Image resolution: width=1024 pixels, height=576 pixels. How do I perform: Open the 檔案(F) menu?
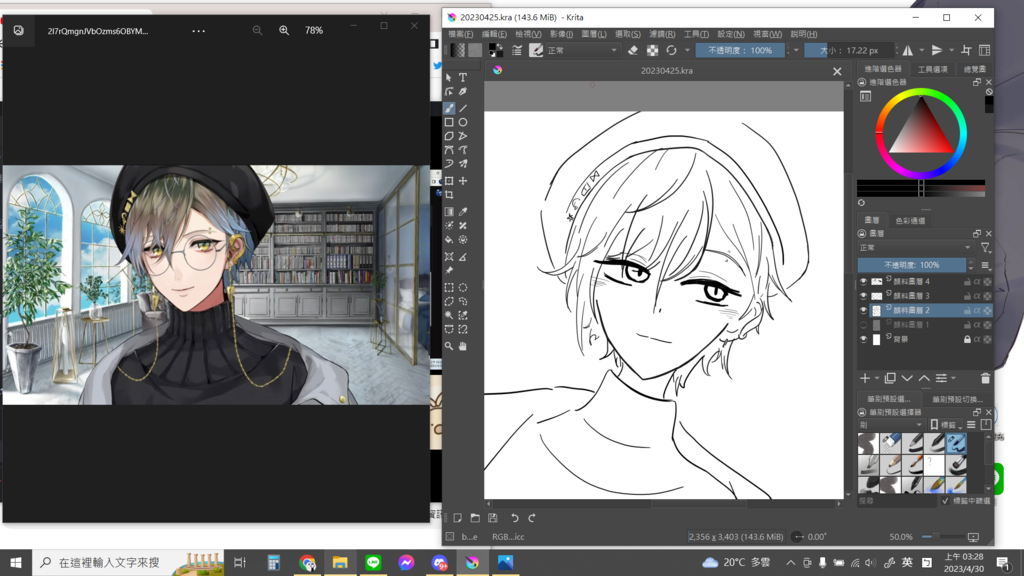[x=460, y=34]
